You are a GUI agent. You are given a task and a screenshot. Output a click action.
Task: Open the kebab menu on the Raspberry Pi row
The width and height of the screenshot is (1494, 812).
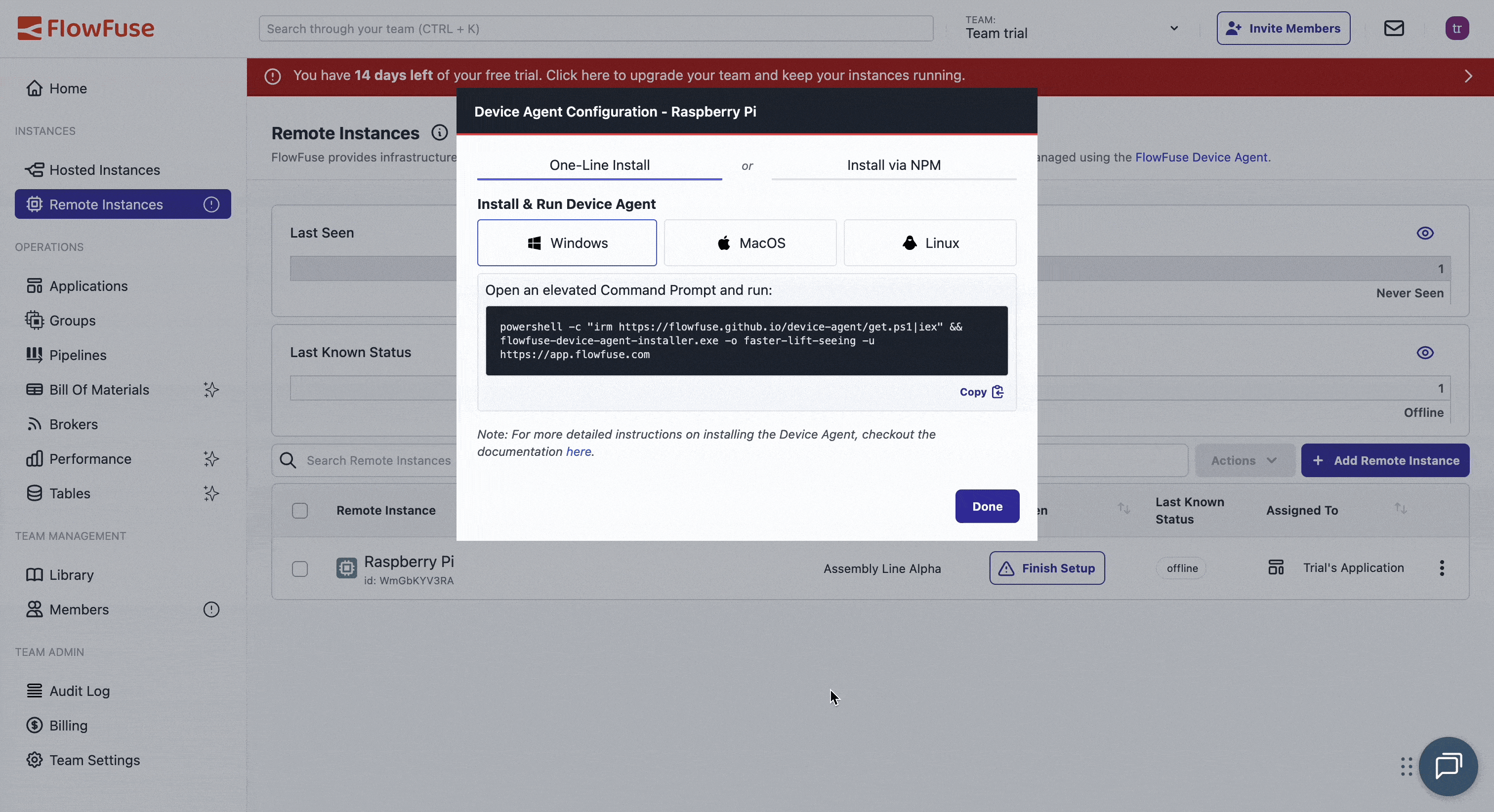[1442, 568]
